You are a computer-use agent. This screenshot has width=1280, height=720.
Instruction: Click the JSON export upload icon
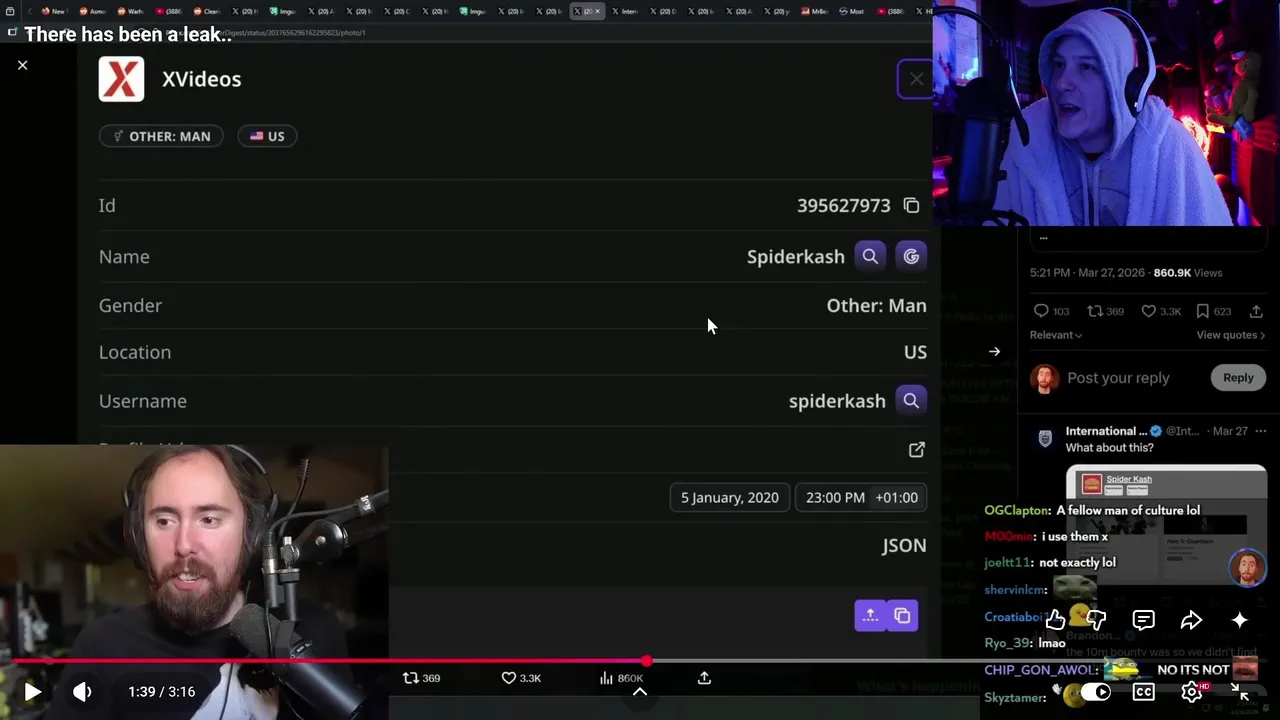[x=870, y=615]
